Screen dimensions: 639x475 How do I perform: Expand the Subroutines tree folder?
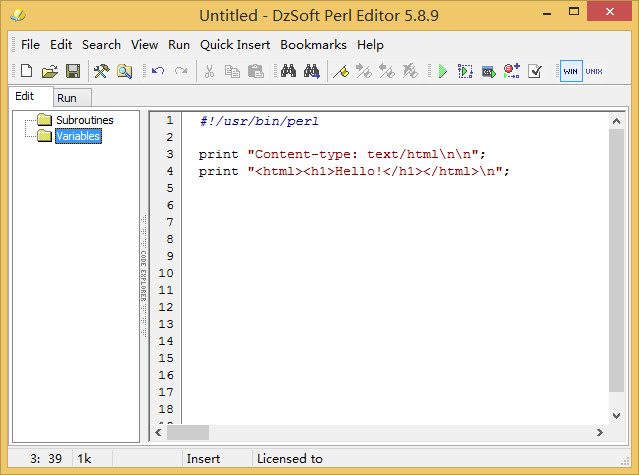click(84, 120)
